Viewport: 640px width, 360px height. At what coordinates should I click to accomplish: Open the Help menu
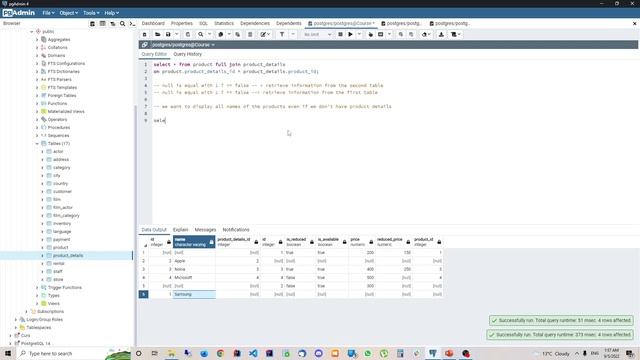pos(111,13)
